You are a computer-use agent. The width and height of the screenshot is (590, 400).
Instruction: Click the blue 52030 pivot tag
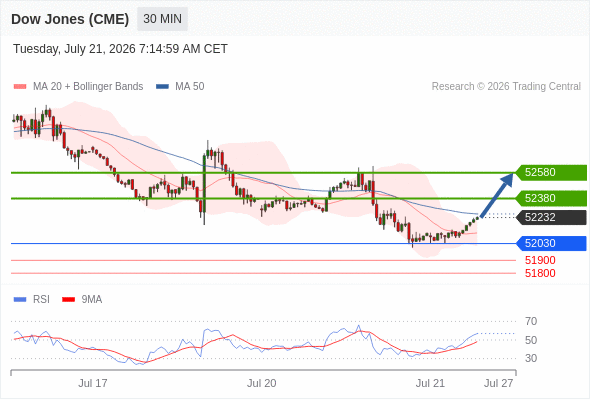coord(551,243)
